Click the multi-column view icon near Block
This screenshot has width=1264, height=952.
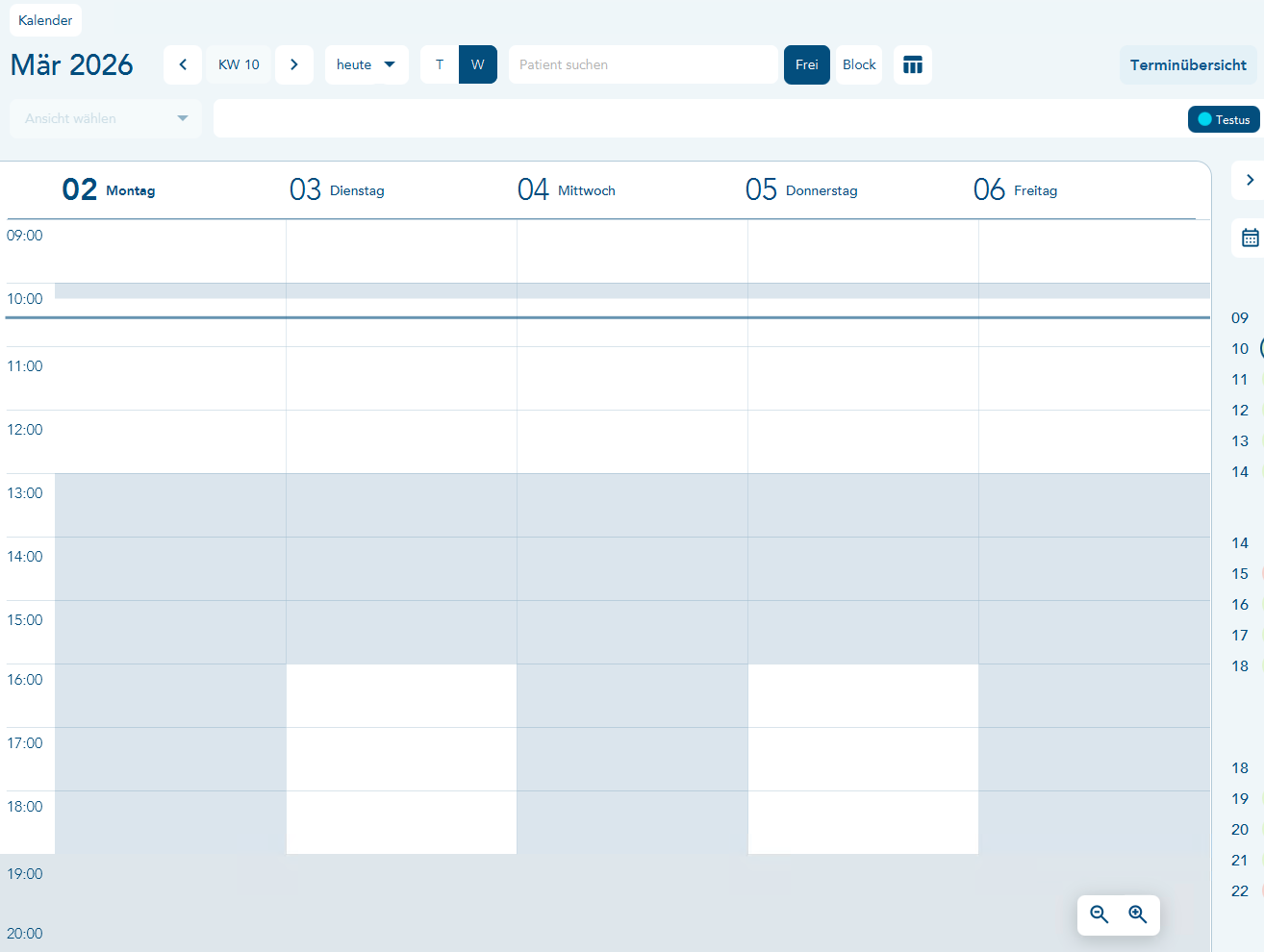(x=912, y=64)
